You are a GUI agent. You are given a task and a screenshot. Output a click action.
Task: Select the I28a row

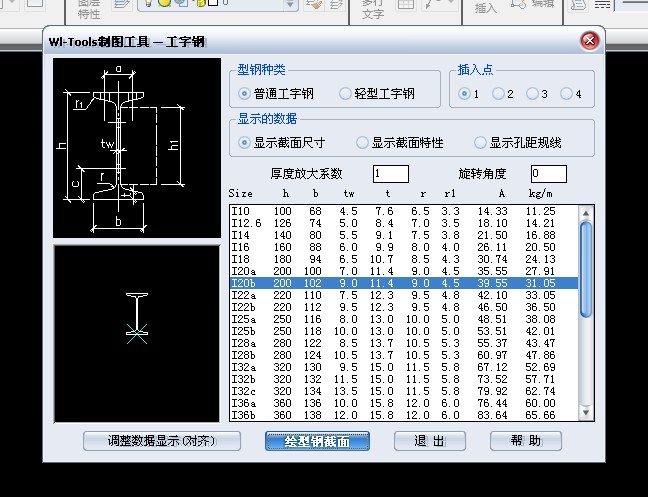pyautogui.click(x=403, y=343)
